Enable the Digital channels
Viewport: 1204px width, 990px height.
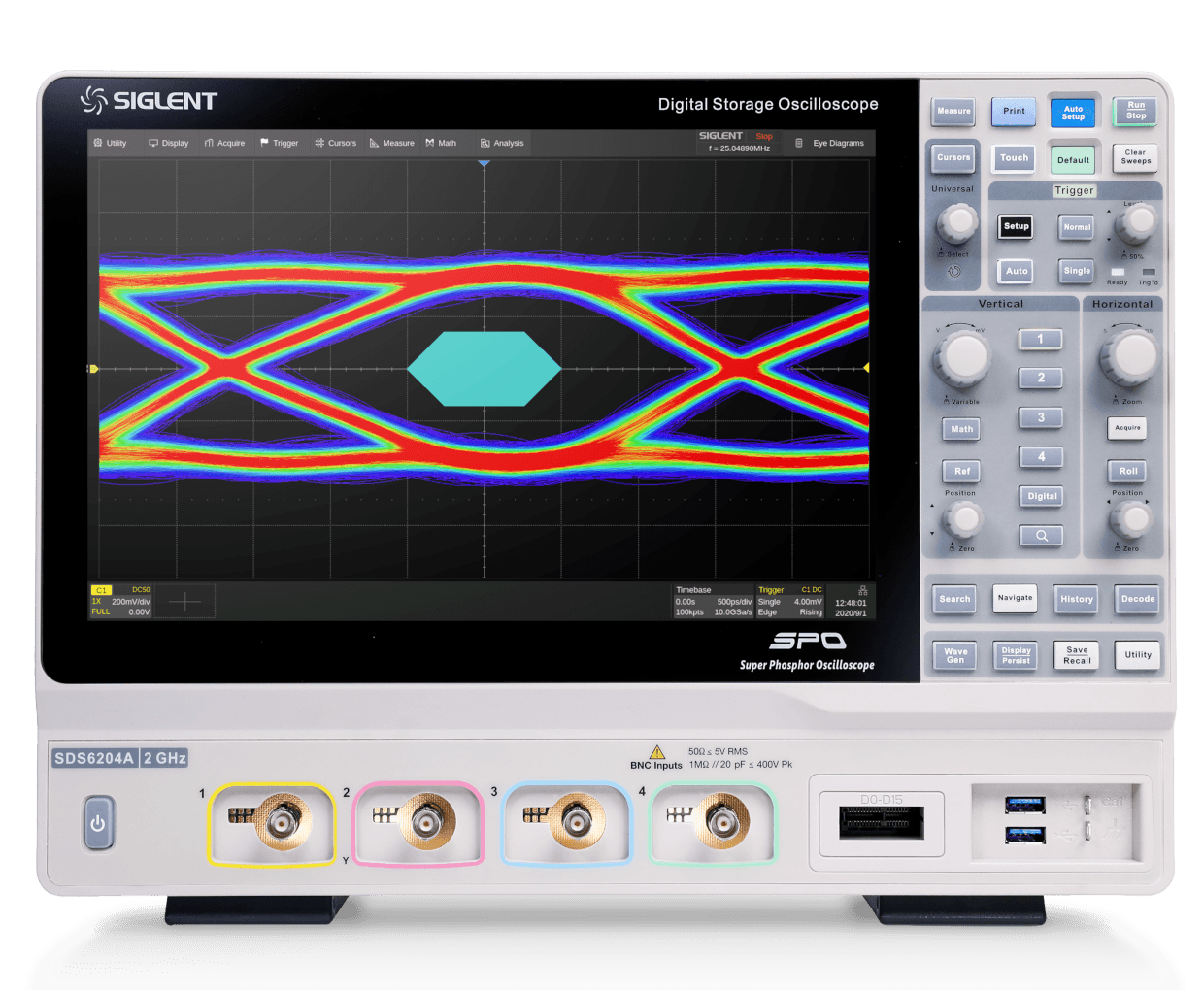1041,496
